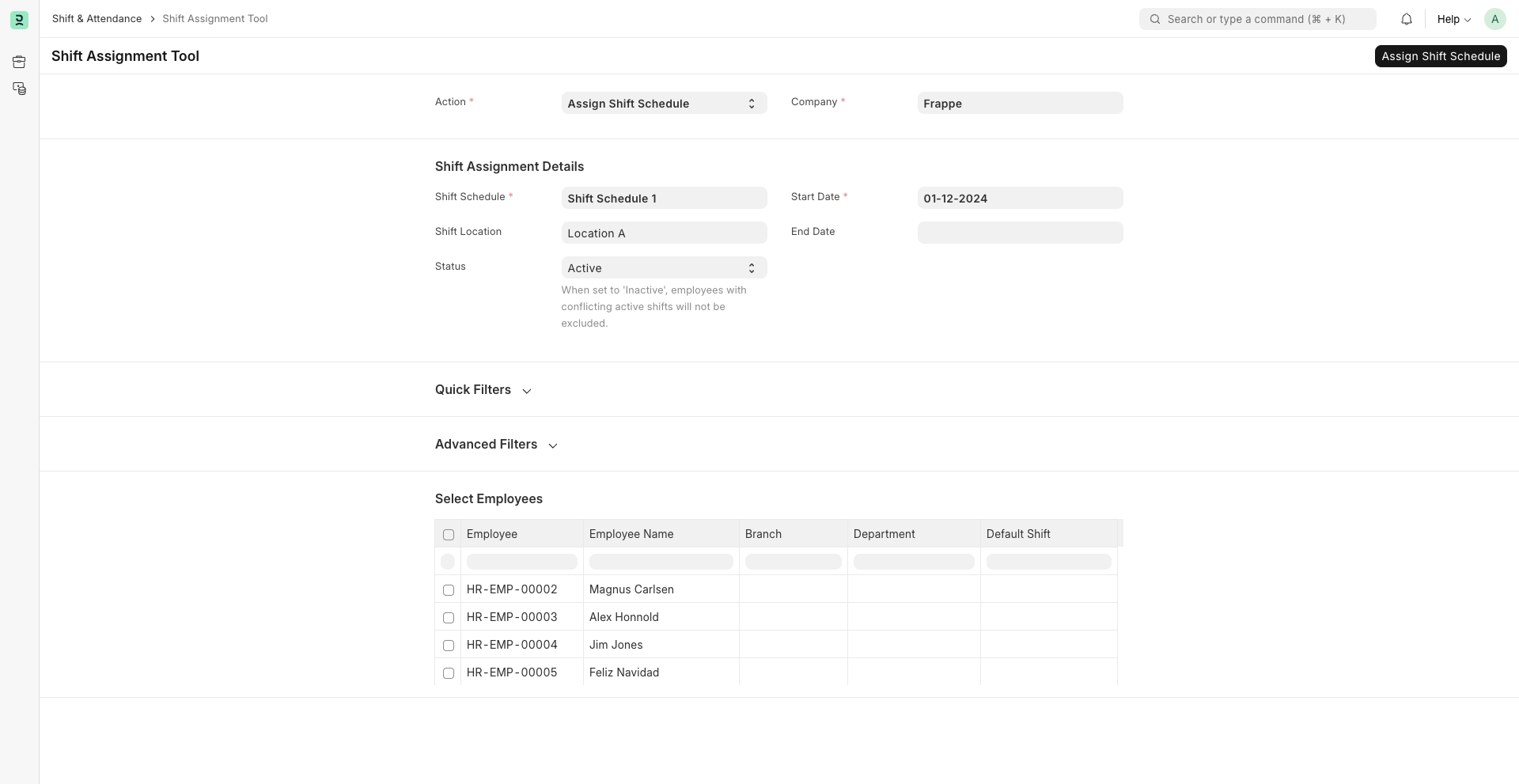Select the briefcase sidebar icon

pos(19,62)
